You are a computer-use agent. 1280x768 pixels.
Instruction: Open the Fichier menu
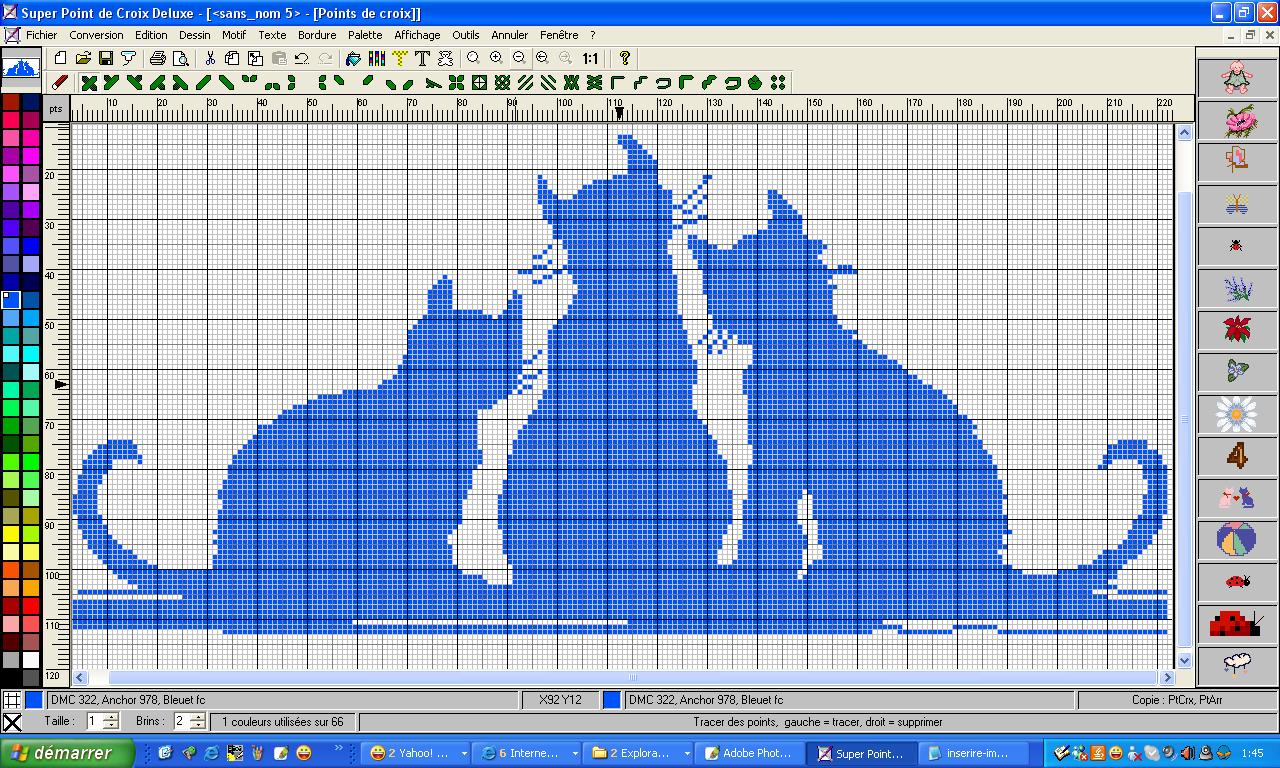(x=41, y=34)
